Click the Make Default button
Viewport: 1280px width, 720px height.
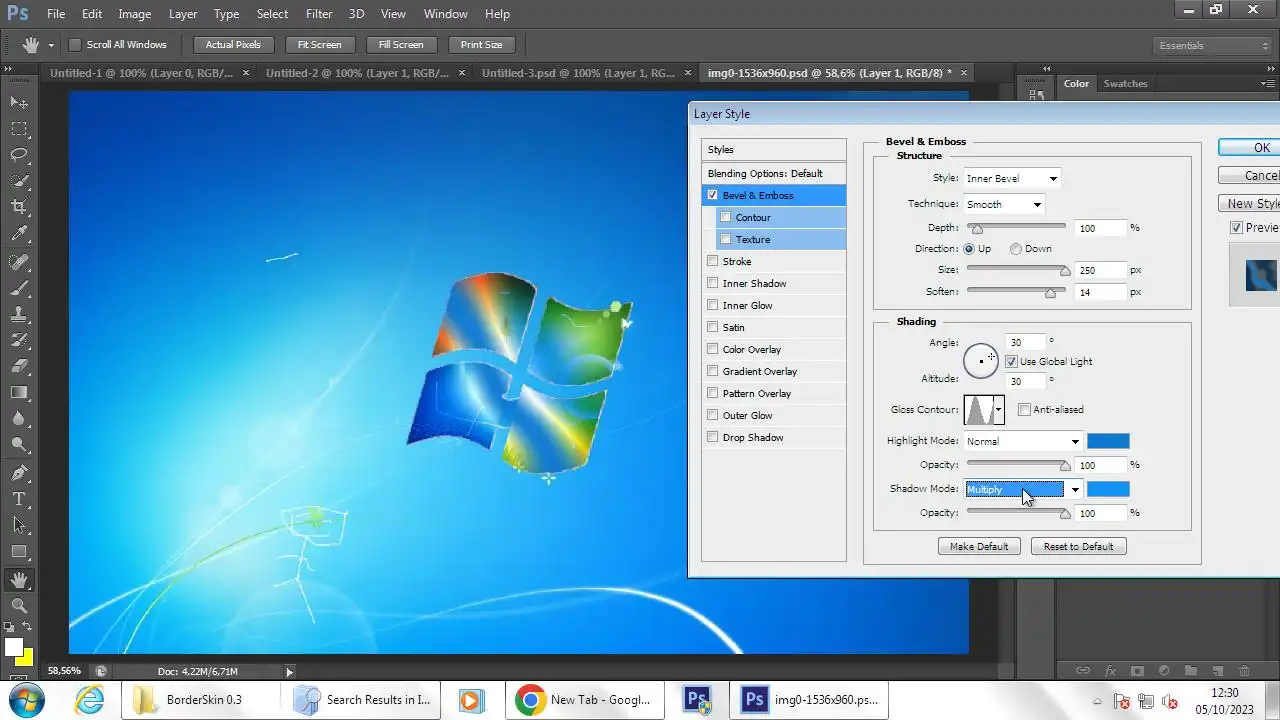pyautogui.click(x=979, y=546)
